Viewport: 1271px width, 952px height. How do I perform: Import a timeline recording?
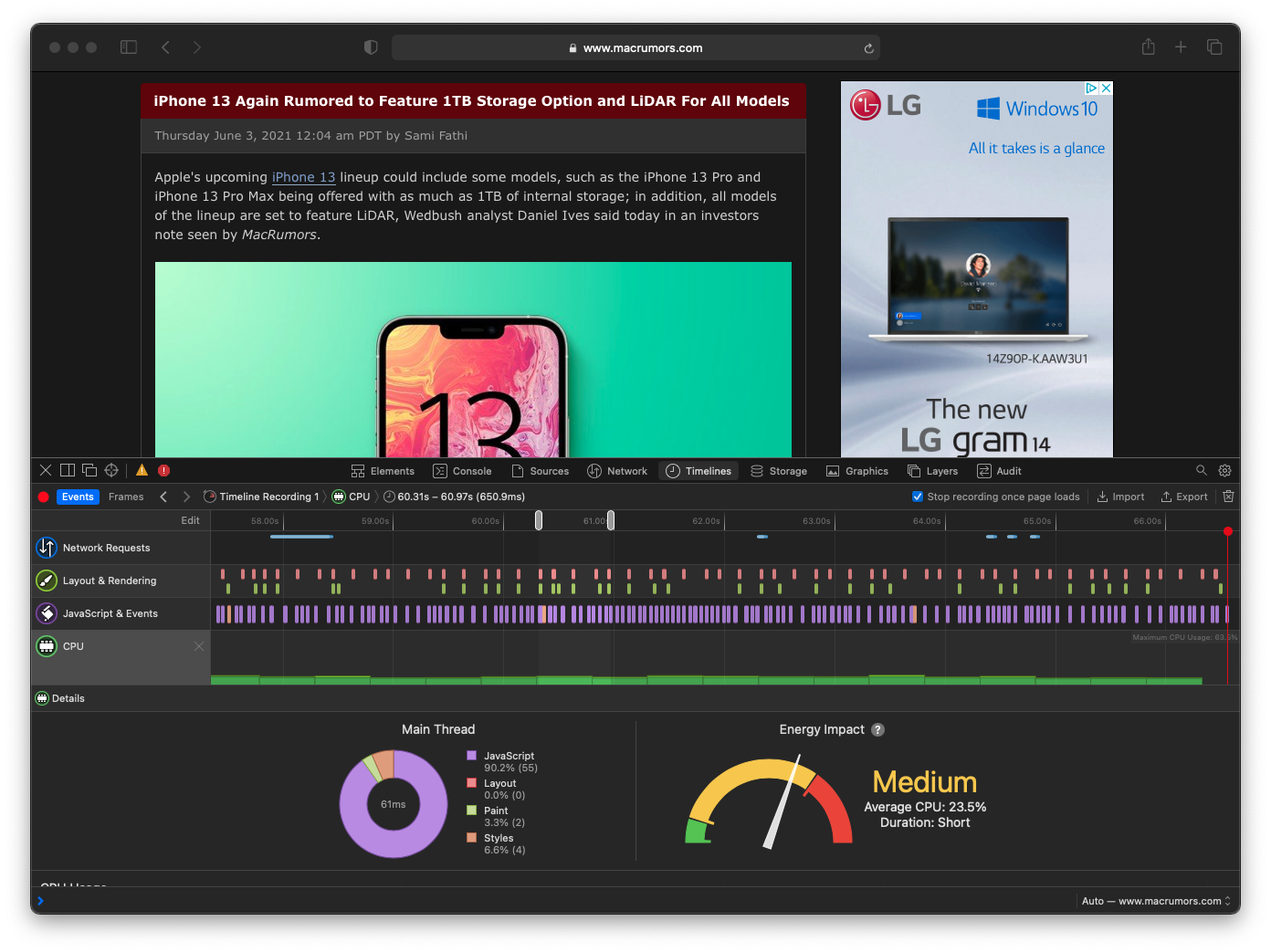click(x=1120, y=497)
